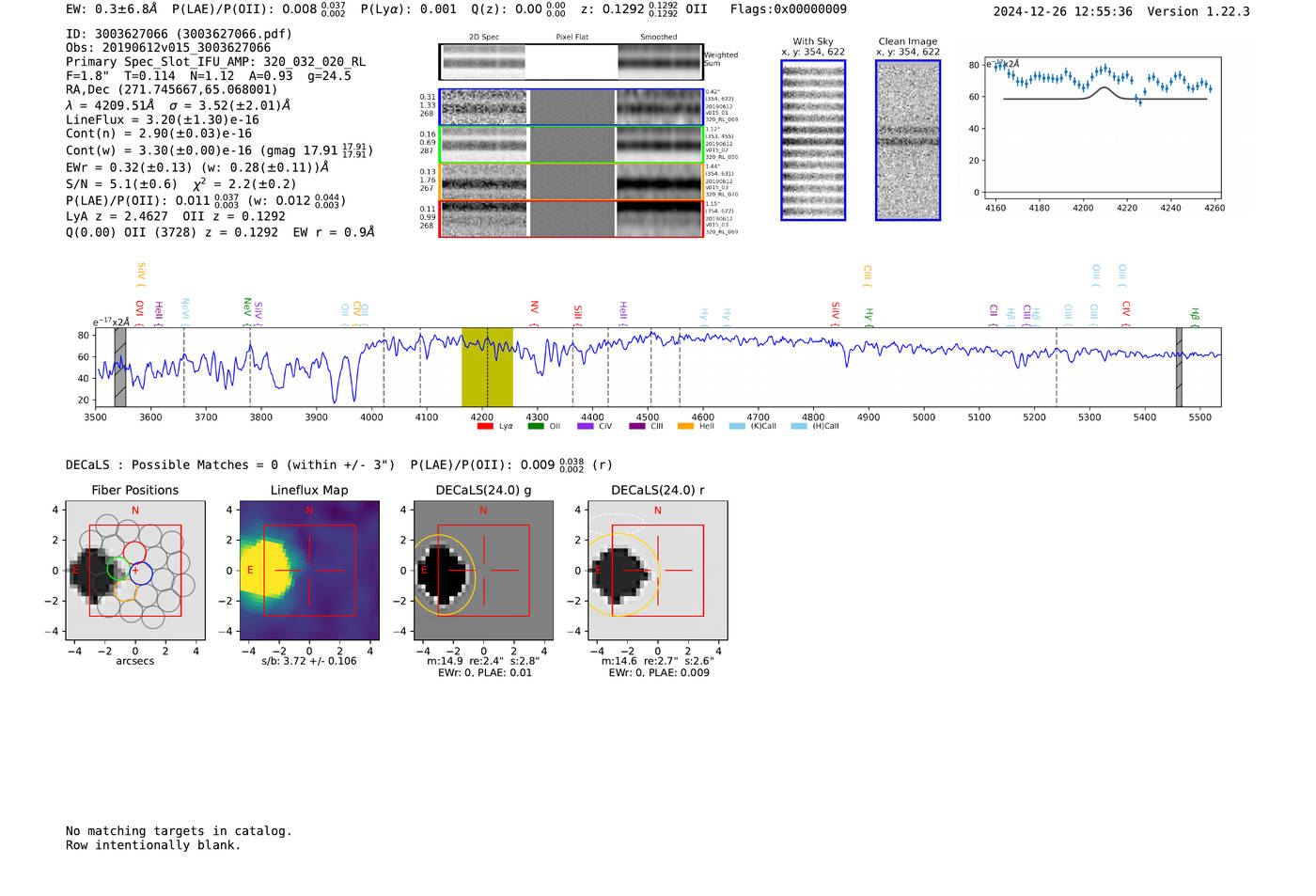This screenshot has height=896, width=1316.
Task: Open the Clean Image cutout
Action: coord(908,140)
